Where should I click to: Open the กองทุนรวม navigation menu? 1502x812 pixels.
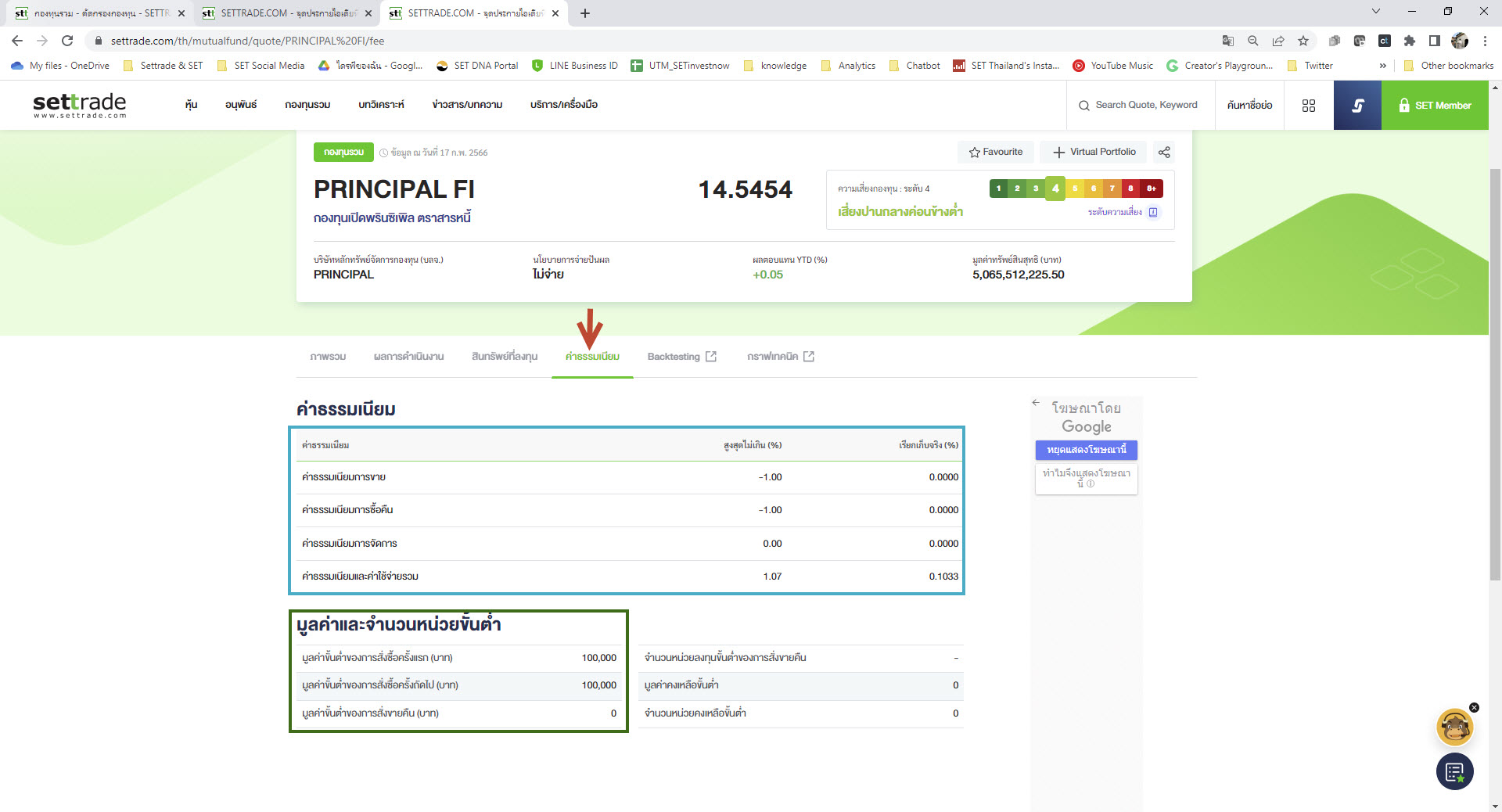pyautogui.click(x=307, y=105)
